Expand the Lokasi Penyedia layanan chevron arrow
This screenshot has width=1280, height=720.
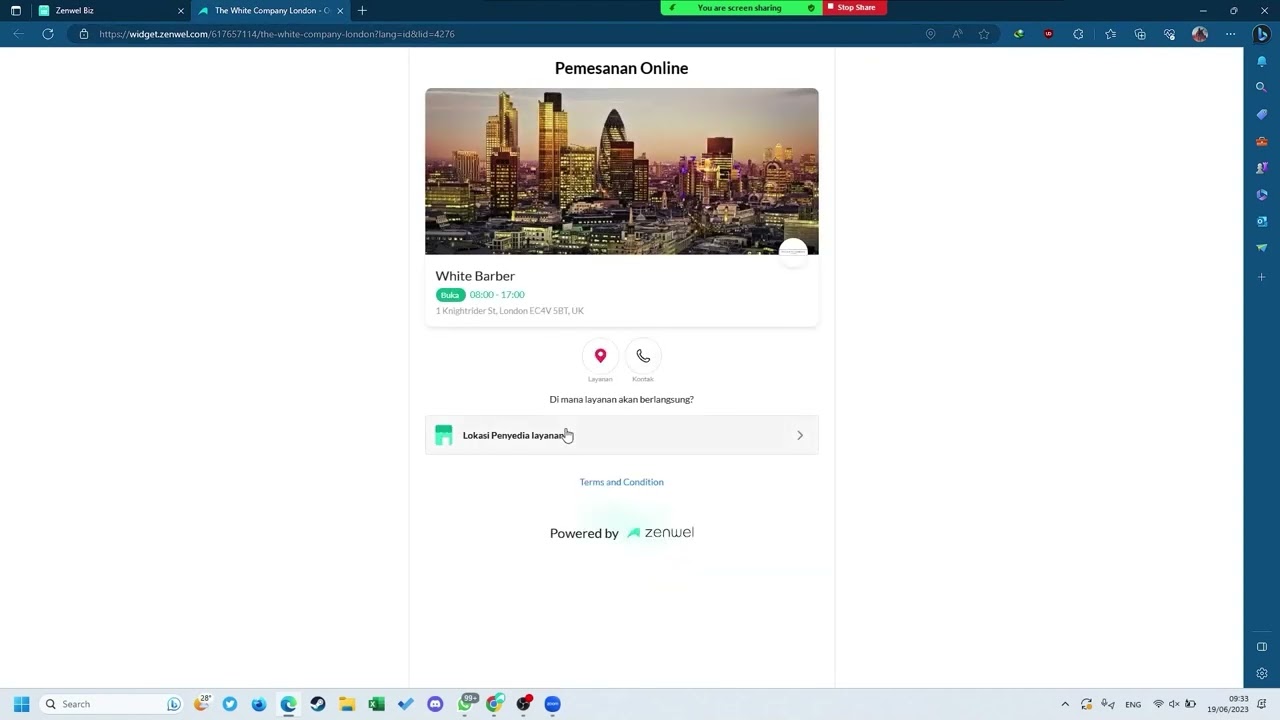[x=799, y=435]
